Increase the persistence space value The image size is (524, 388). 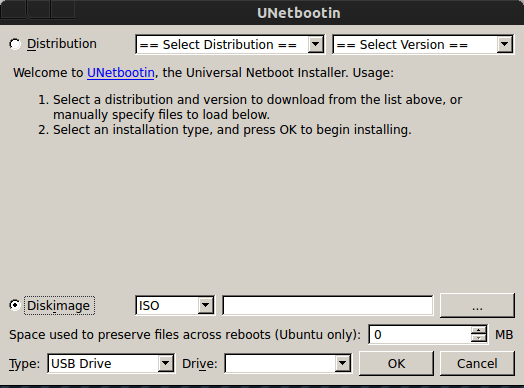click(x=479, y=330)
